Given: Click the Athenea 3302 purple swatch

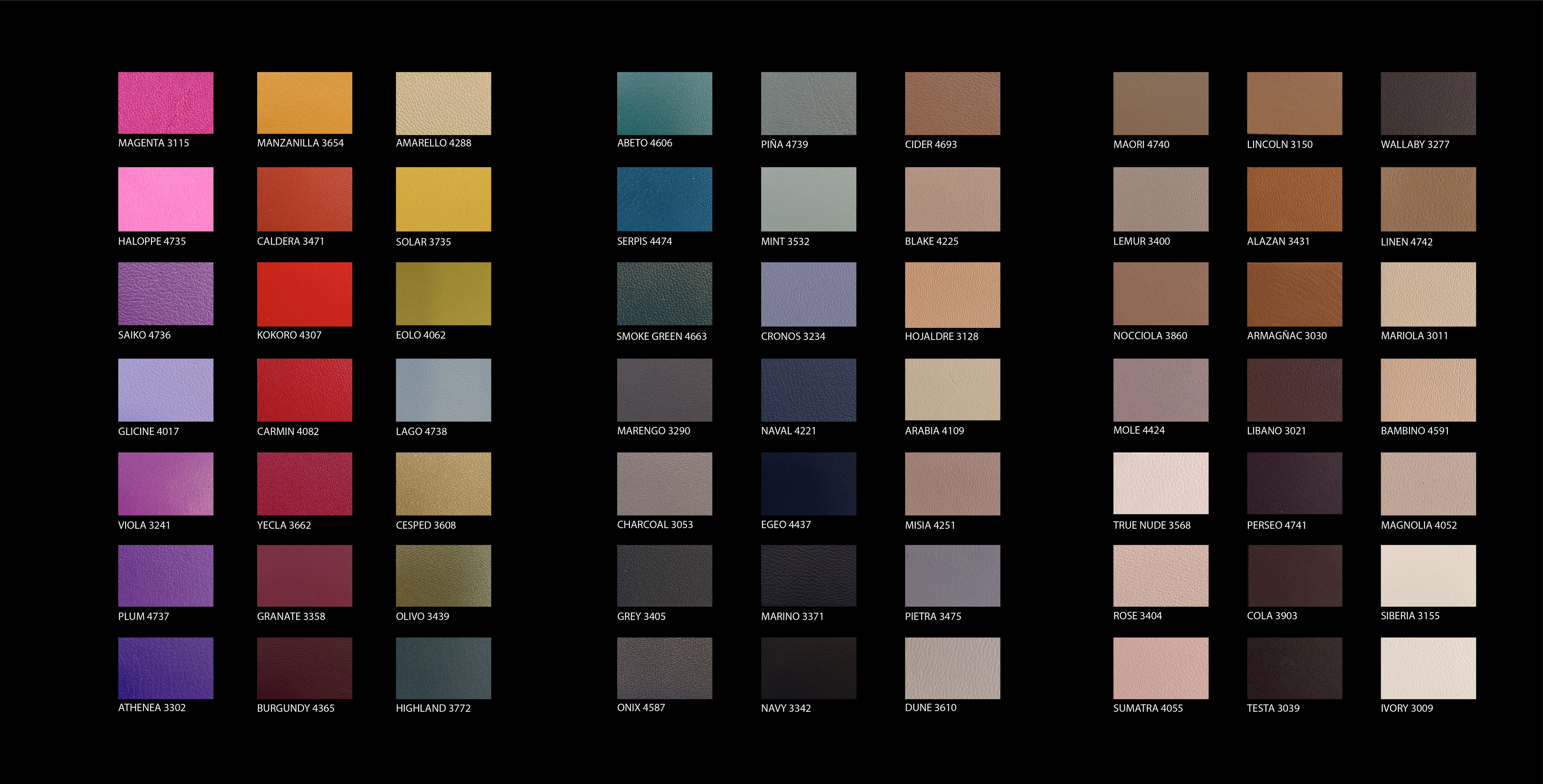Looking at the screenshot, I should pos(165,668).
